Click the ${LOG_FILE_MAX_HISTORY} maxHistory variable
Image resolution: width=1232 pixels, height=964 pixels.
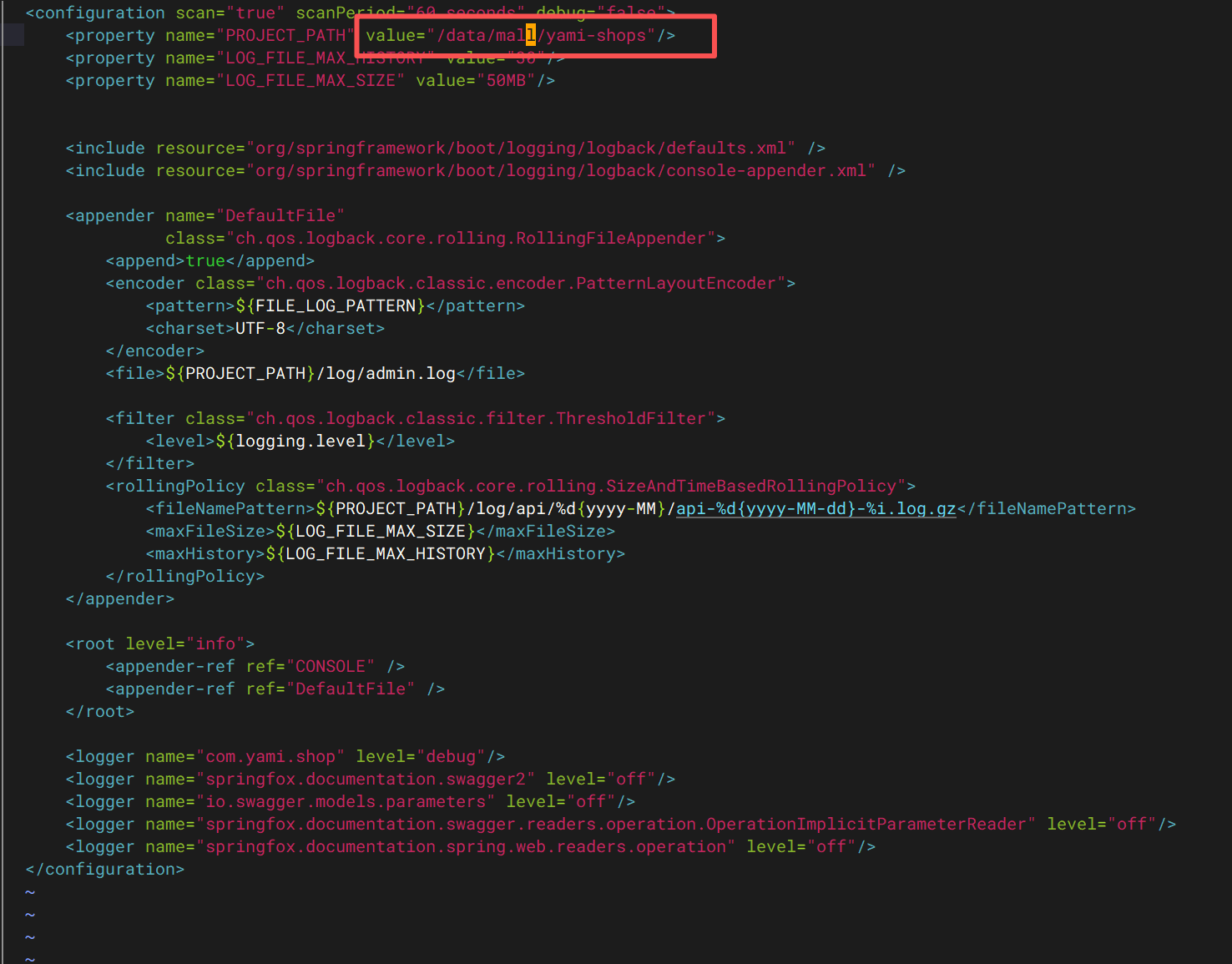click(x=381, y=554)
